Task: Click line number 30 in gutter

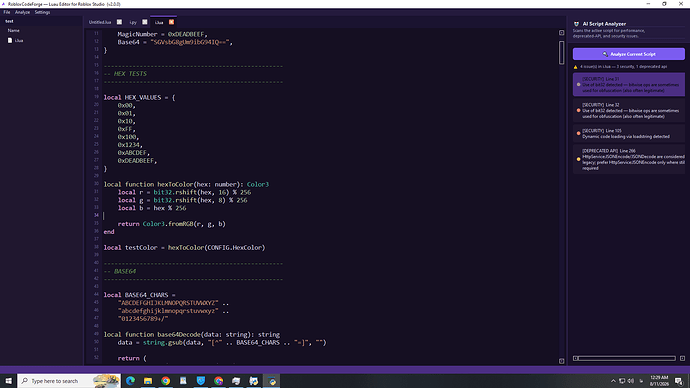Action: coord(96,184)
